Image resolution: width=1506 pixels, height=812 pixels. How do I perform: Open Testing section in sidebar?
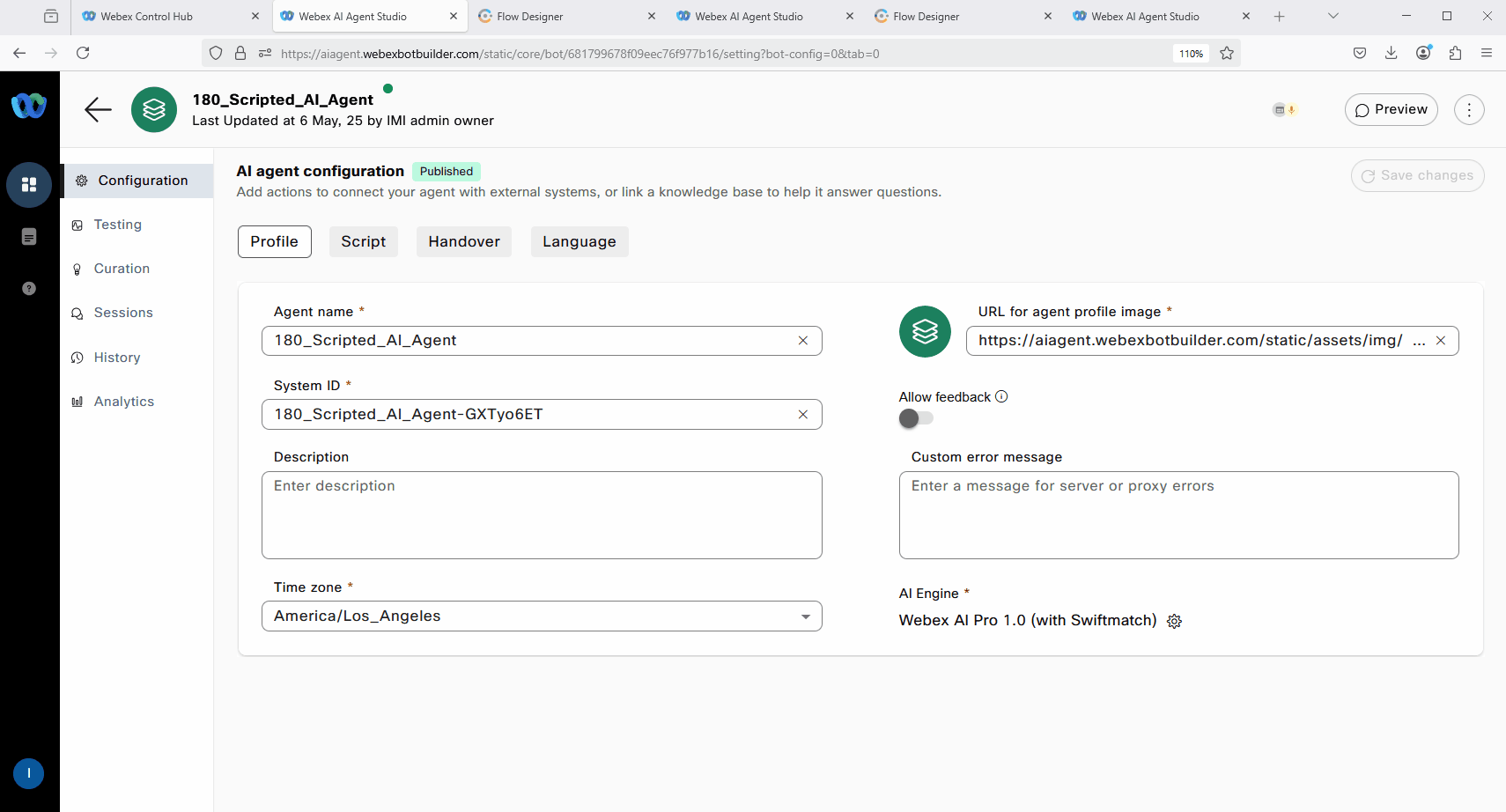pos(117,225)
